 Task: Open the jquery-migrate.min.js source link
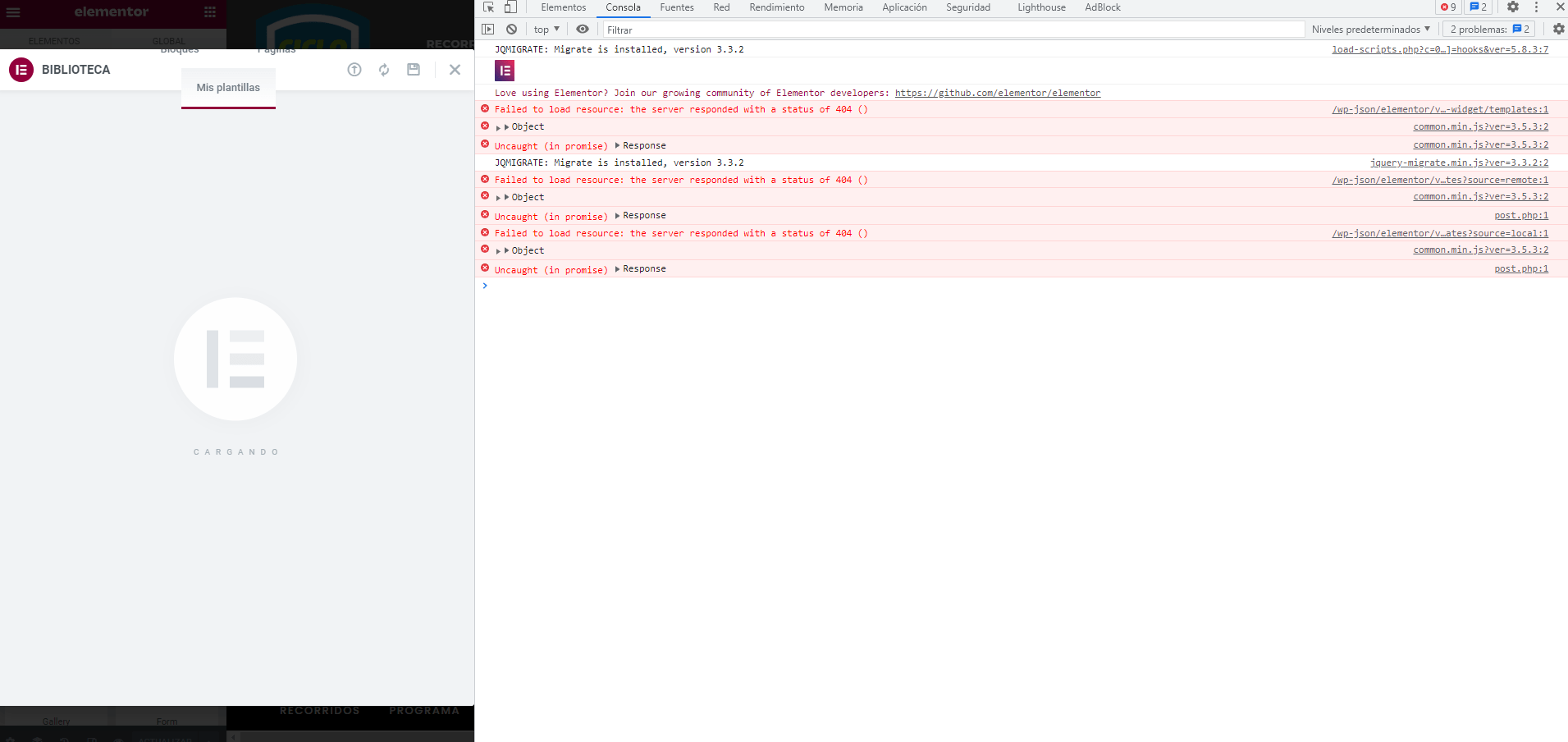[1459, 163]
